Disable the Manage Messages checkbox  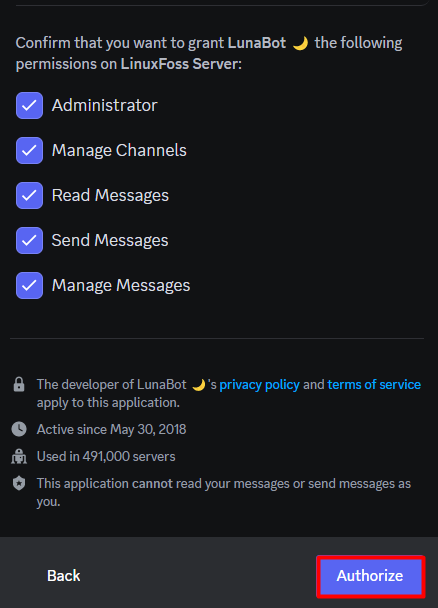point(29,285)
